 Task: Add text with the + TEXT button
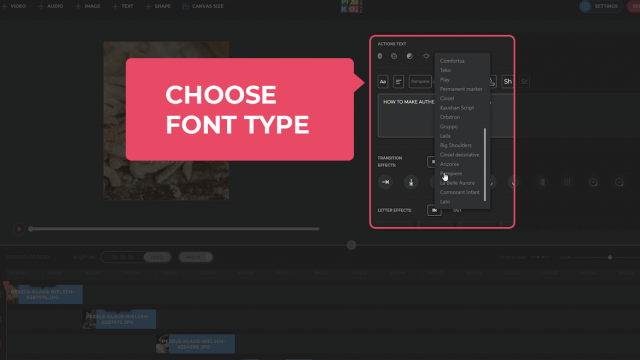pyautogui.click(x=123, y=6)
